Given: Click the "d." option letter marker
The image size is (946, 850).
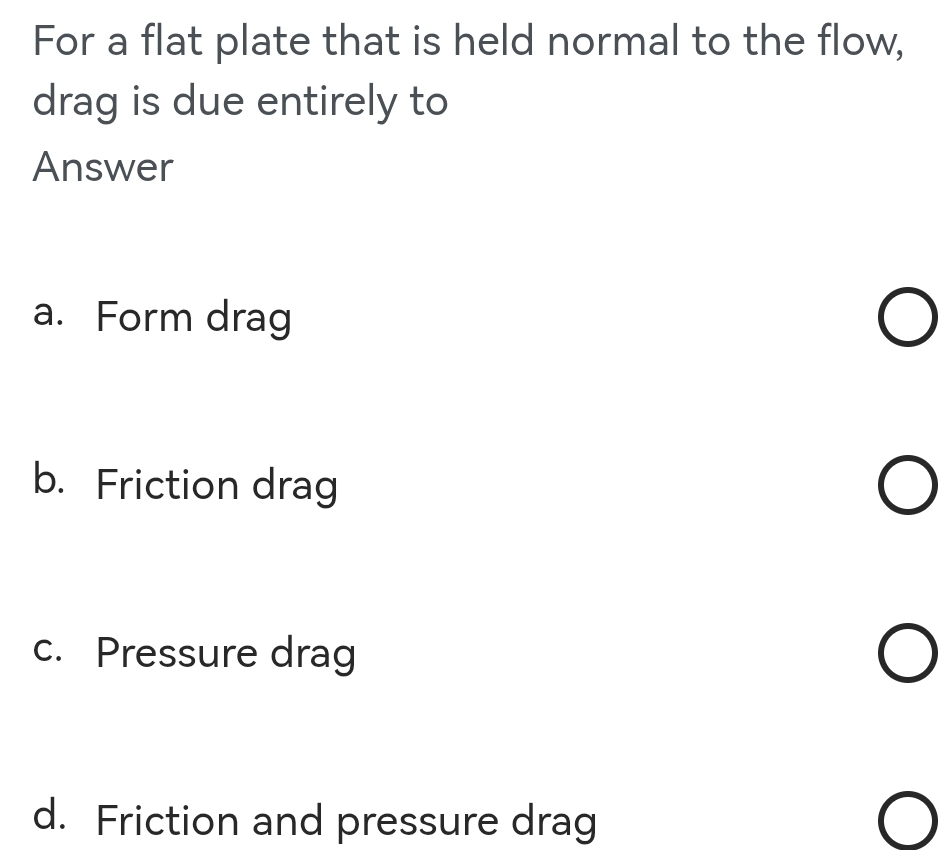Looking at the screenshot, I should (x=50, y=817).
